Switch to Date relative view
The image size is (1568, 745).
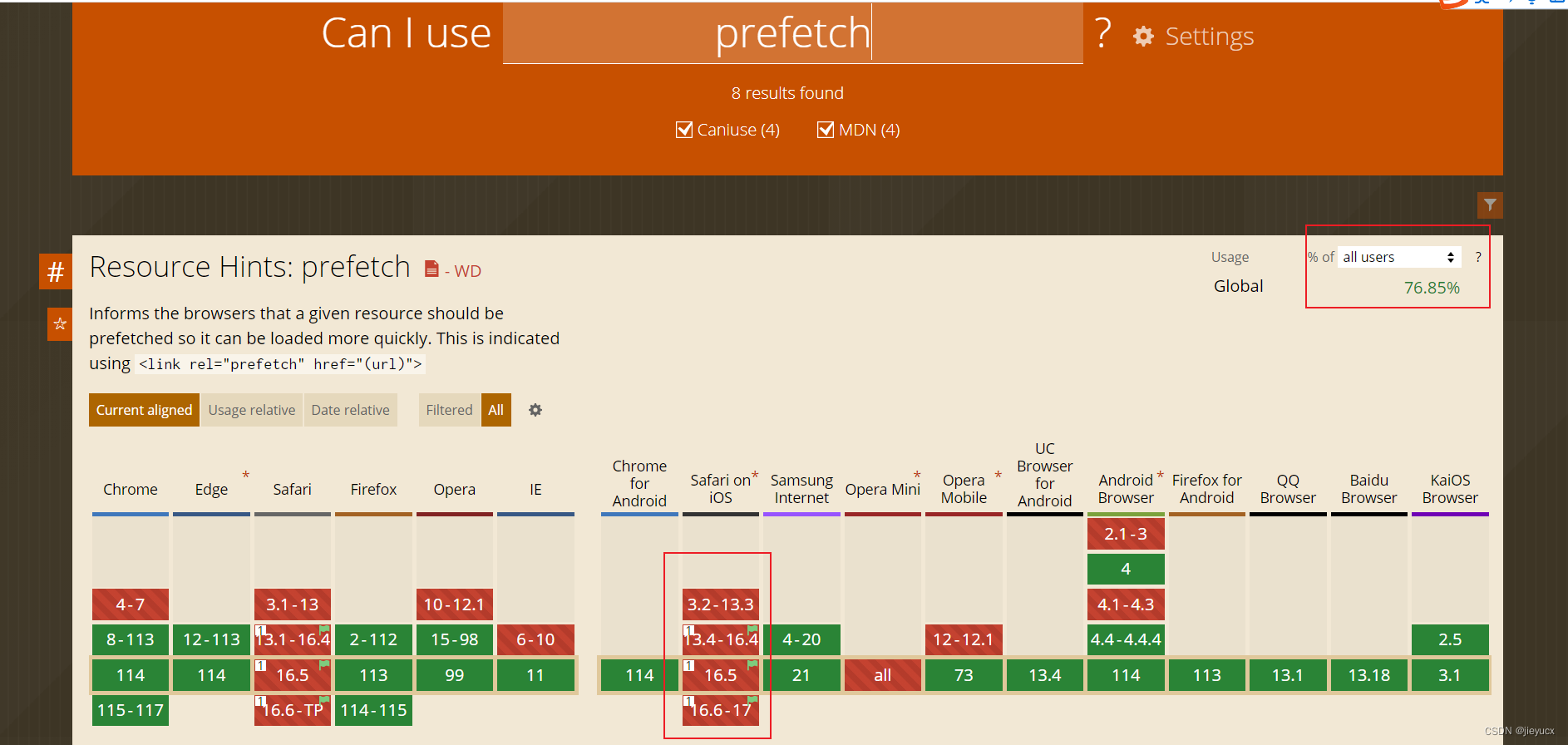(x=350, y=410)
